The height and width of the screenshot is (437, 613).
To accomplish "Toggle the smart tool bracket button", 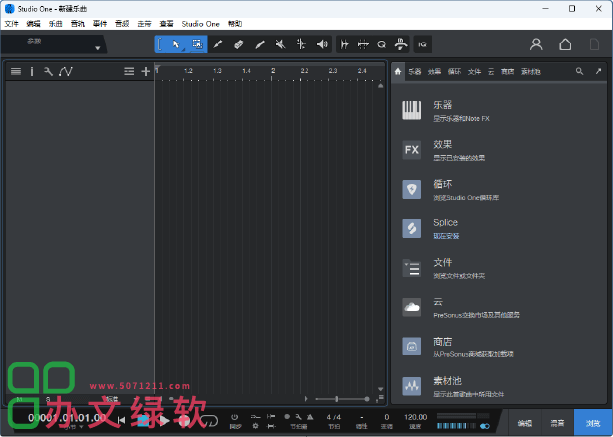I will [160, 44].
